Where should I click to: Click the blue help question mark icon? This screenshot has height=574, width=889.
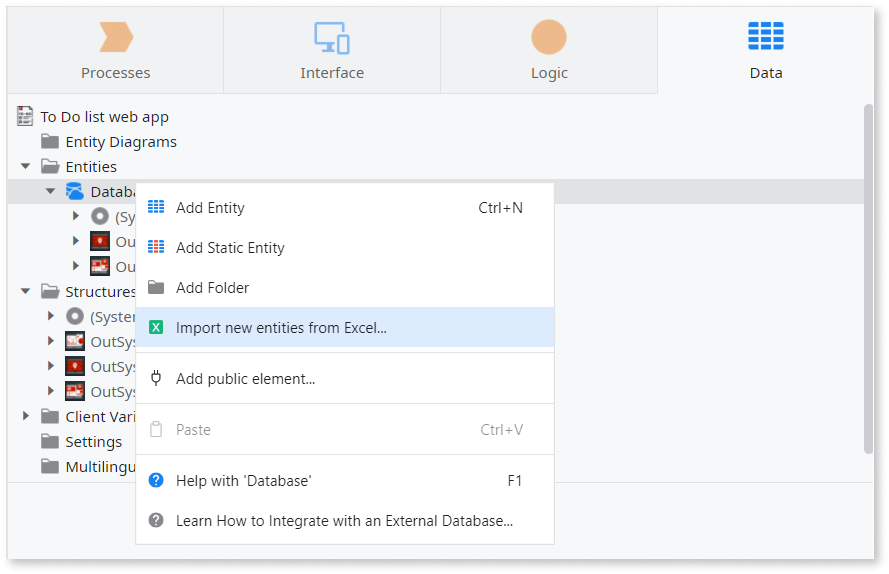(156, 481)
